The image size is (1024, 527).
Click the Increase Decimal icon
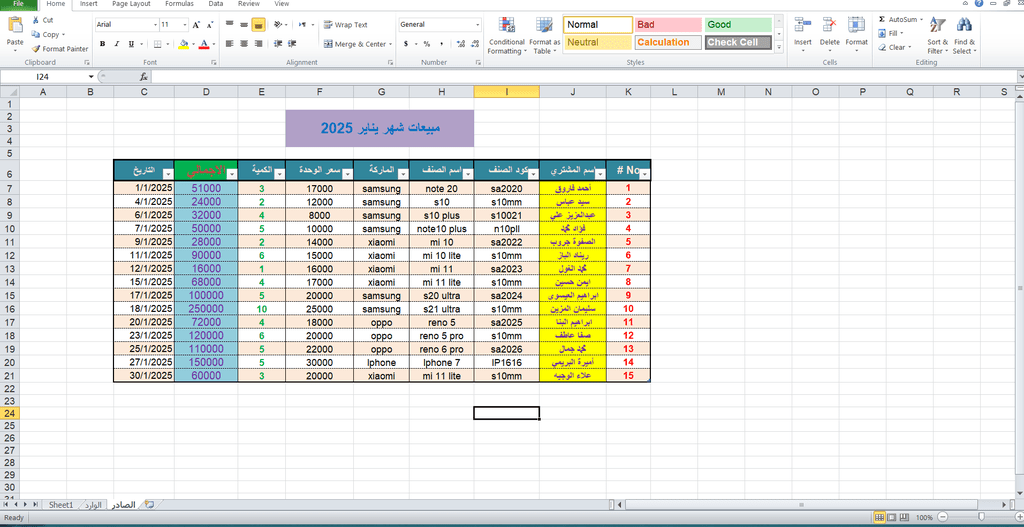461,44
